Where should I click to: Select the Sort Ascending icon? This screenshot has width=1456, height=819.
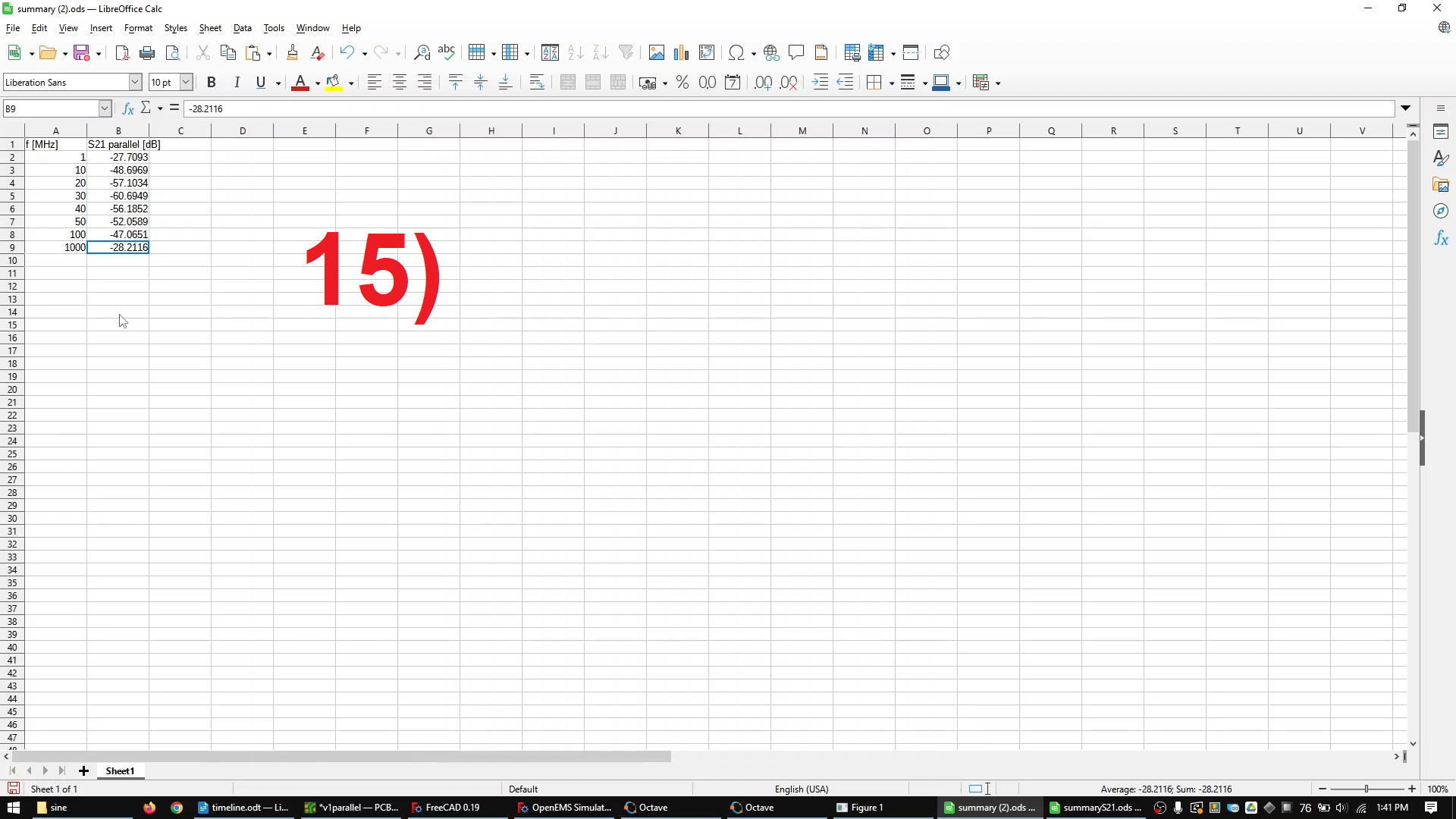point(575,52)
